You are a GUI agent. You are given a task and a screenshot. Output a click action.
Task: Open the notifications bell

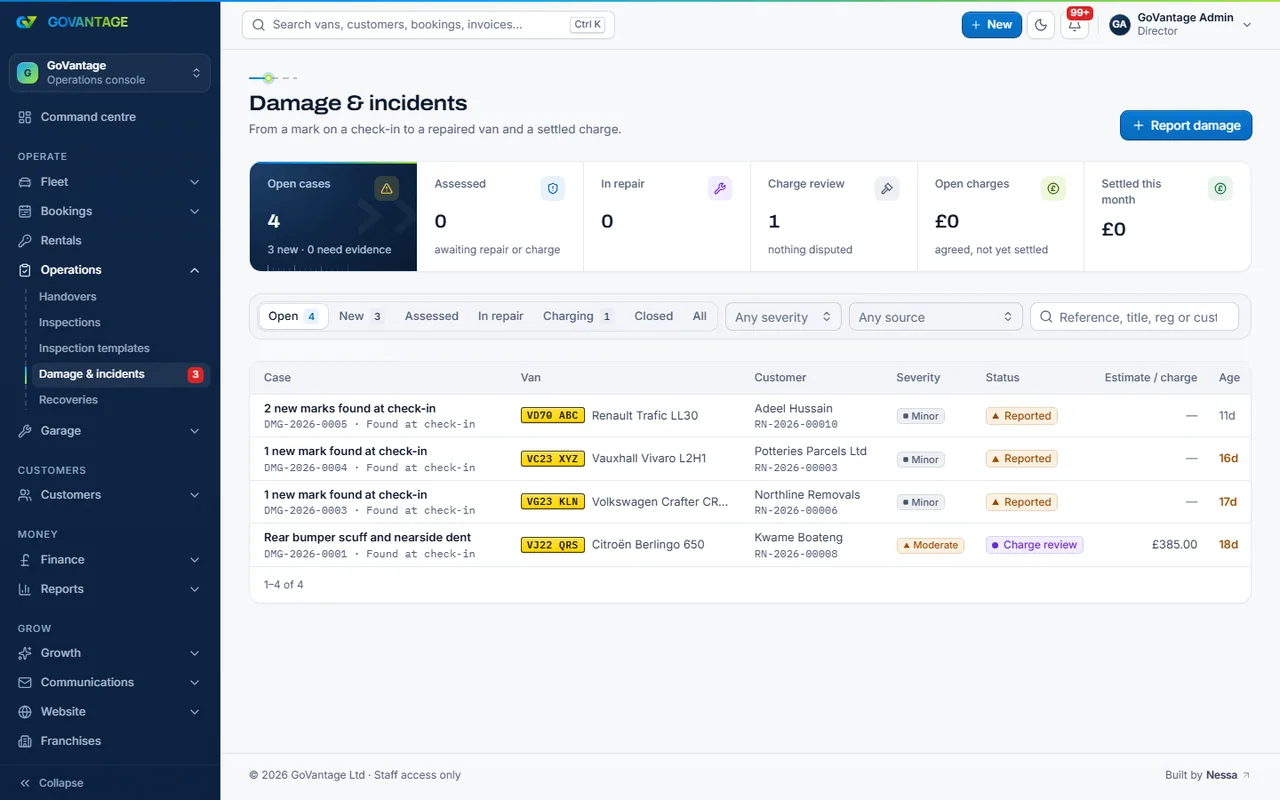tap(1075, 25)
